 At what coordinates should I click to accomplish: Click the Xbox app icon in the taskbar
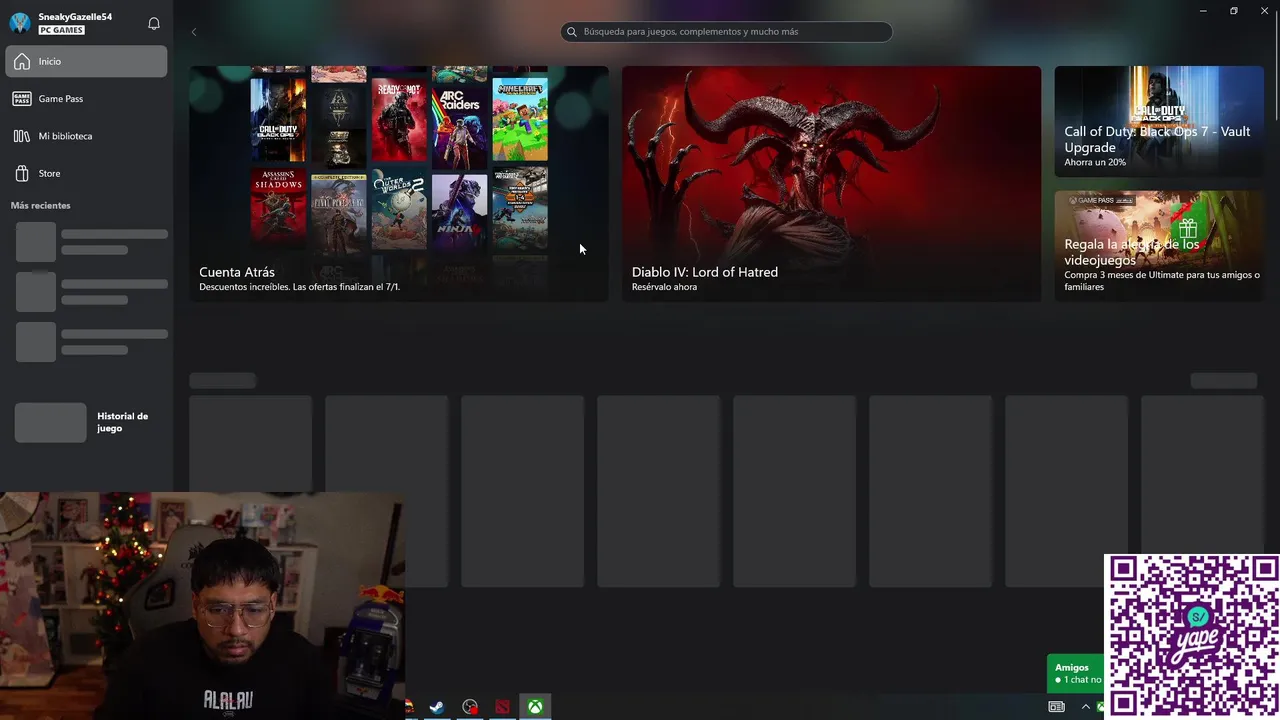pos(535,707)
